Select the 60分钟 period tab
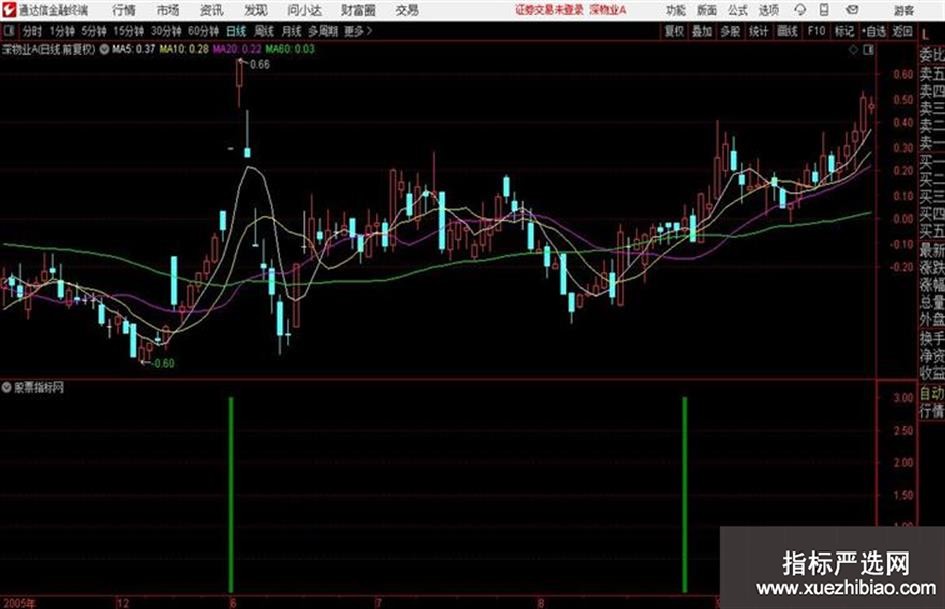 (203, 31)
